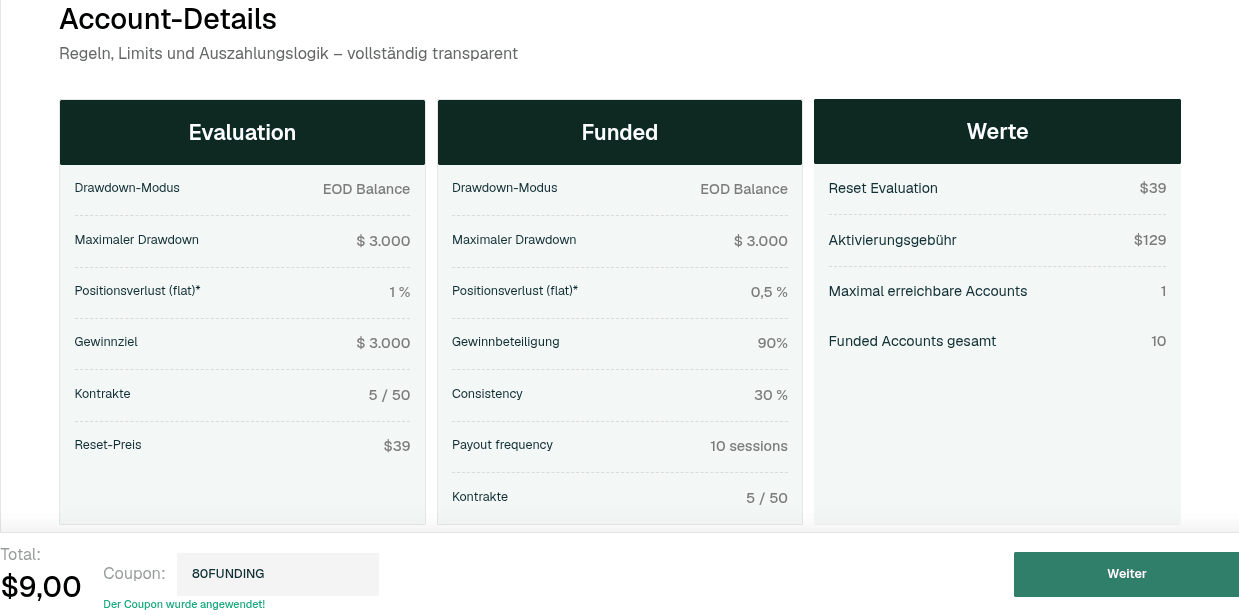This screenshot has height=615, width=1239.
Task: Click the Funded Accounts gesamt label
Action: pyautogui.click(x=913, y=341)
